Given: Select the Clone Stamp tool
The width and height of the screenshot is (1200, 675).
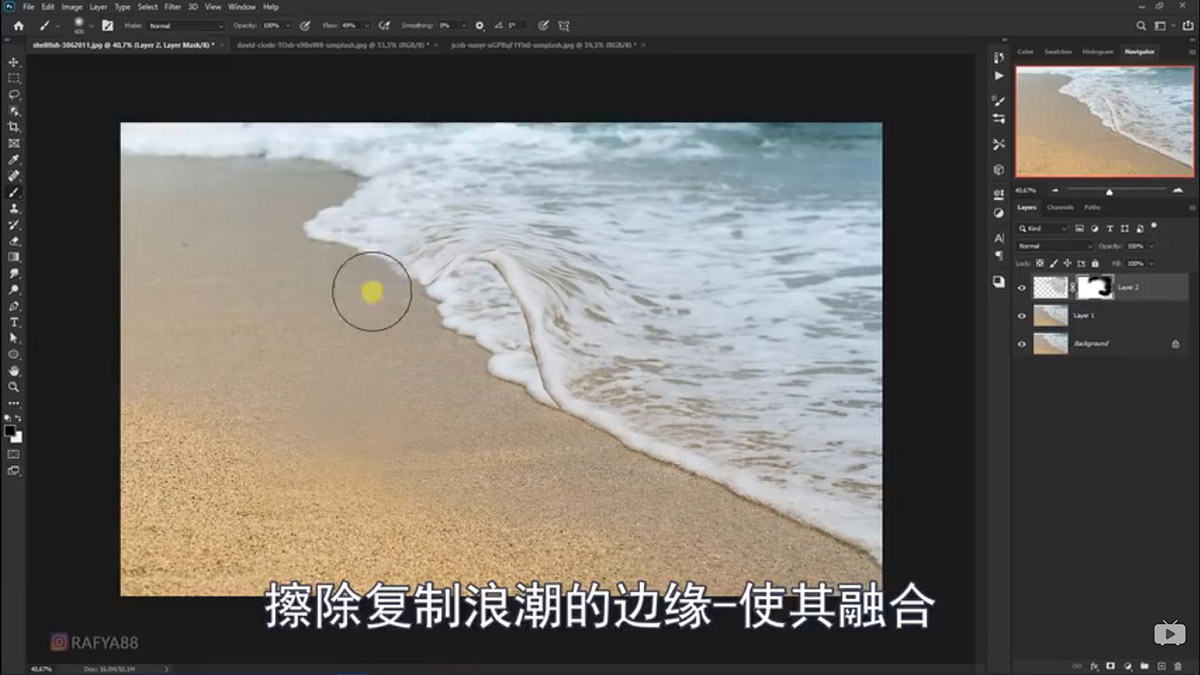Looking at the screenshot, I should 13,210.
